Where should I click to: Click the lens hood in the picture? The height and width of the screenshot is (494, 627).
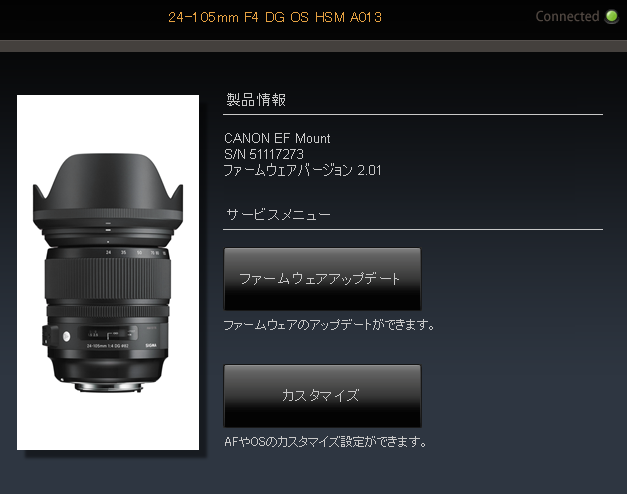point(108,192)
